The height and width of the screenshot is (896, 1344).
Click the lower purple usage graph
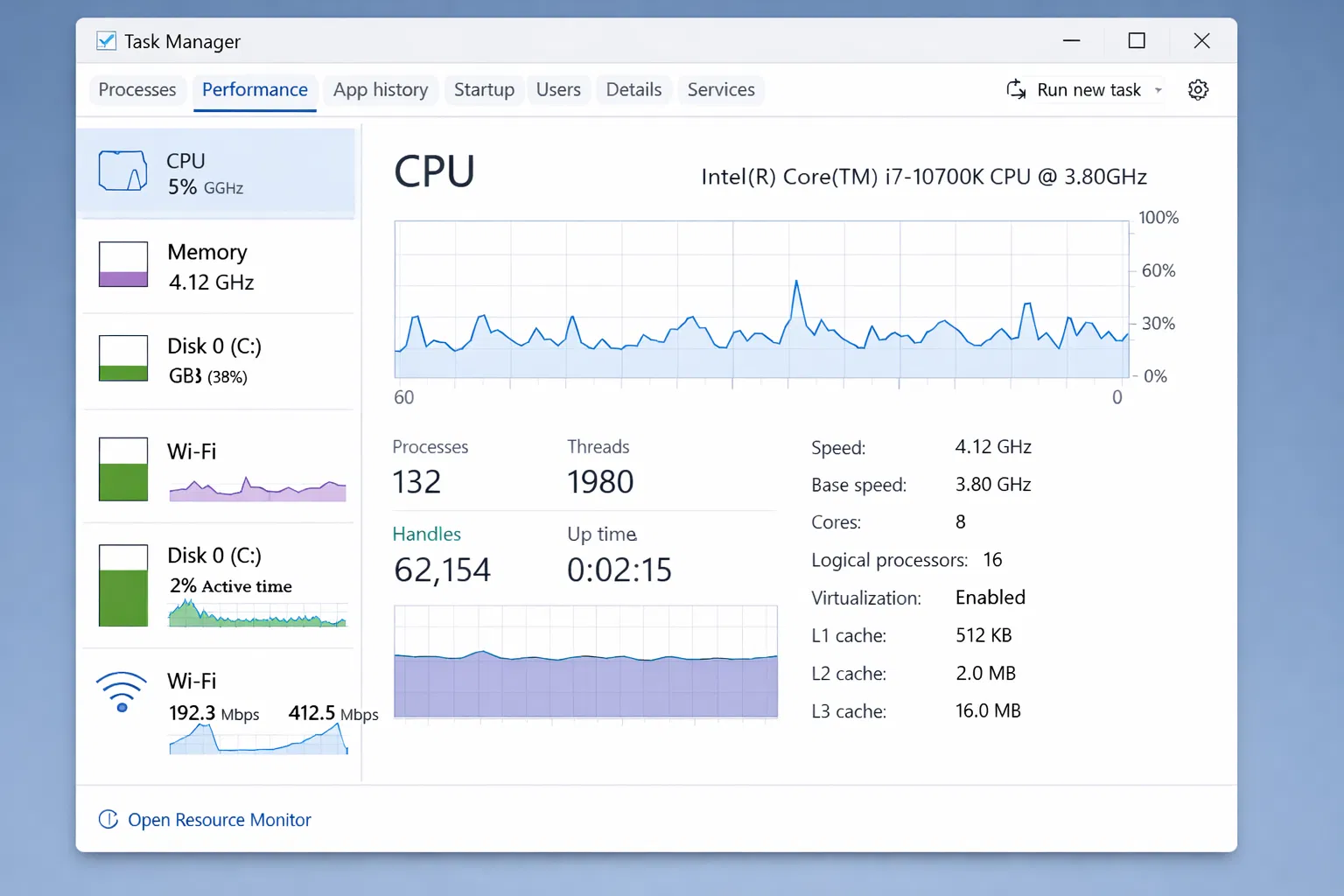click(x=585, y=661)
